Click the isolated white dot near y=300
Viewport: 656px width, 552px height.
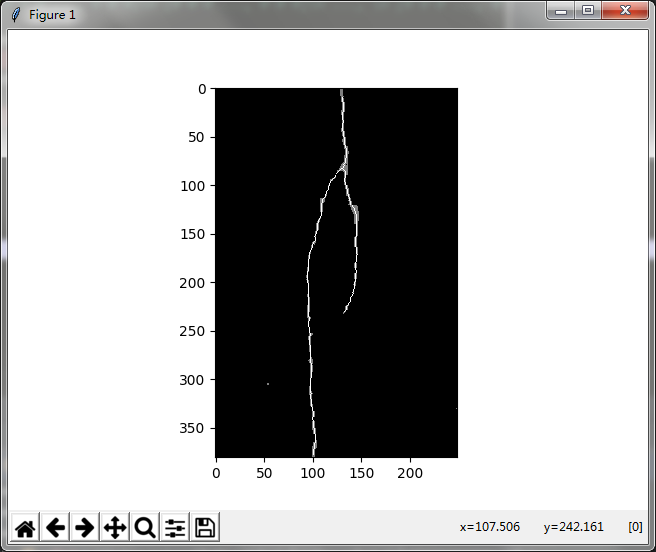point(268,384)
